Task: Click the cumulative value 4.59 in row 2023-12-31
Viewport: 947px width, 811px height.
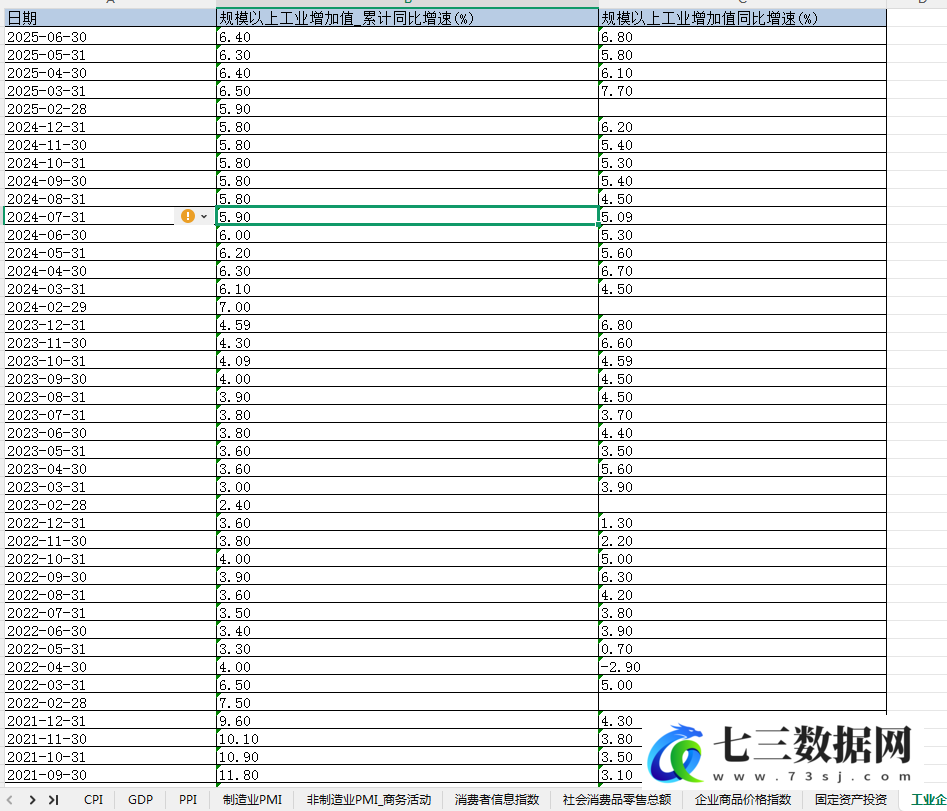Action: pyautogui.click(x=408, y=325)
